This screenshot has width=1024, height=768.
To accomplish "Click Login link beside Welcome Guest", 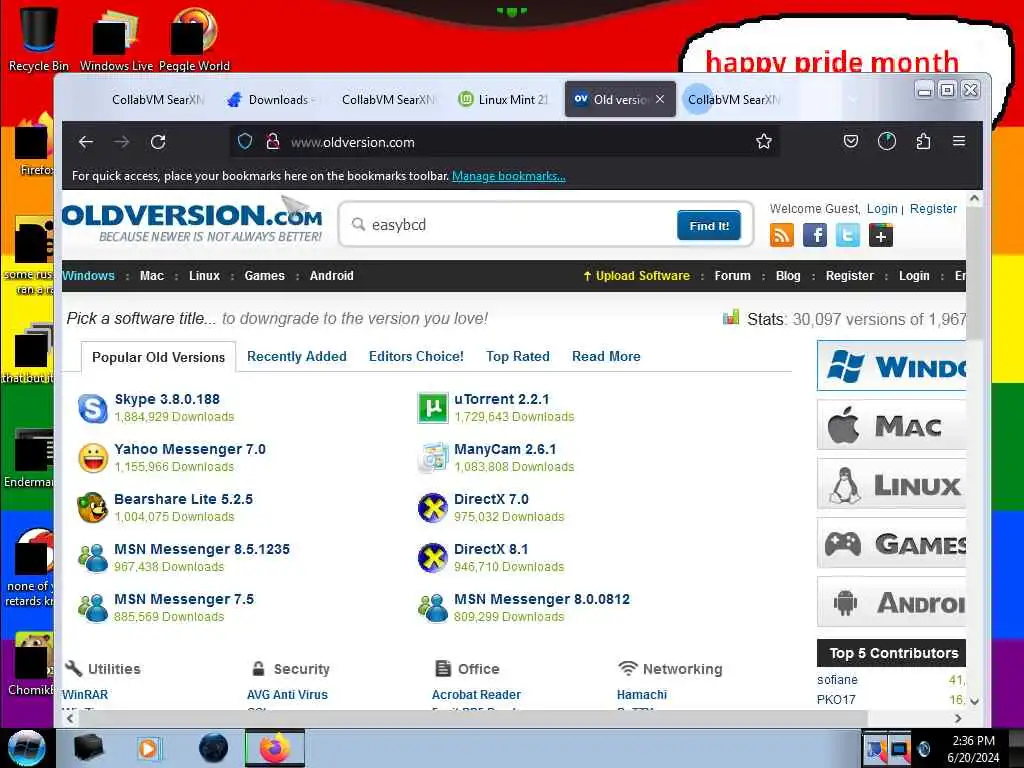I will pyautogui.click(x=882, y=208).
